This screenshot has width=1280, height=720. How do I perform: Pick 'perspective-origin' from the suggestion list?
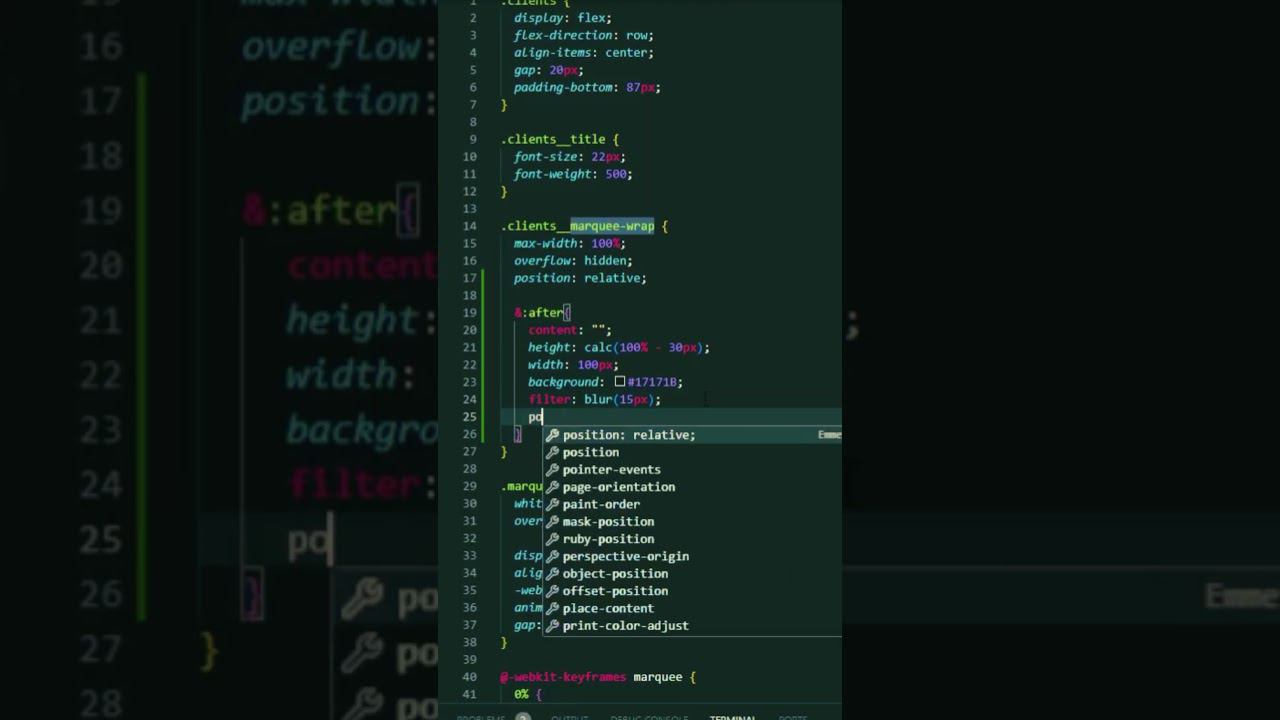tap(626, 556)
